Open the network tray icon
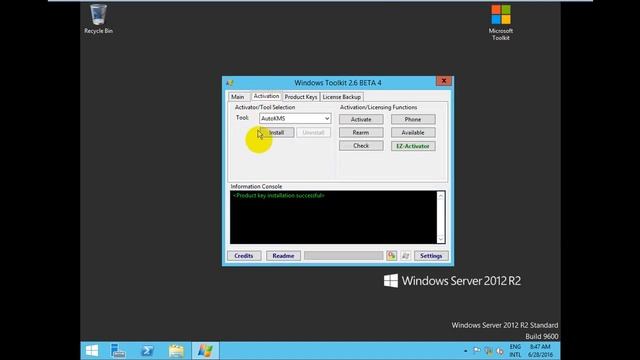The height and width of the screenshot is (360, 640). pos(488,351)
